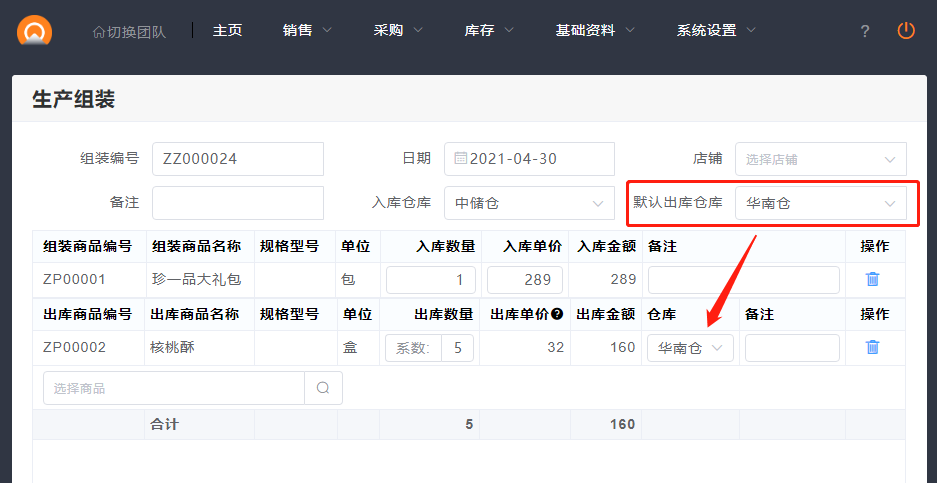
Task: Click the help question mark icon
Action: (865, 31)
